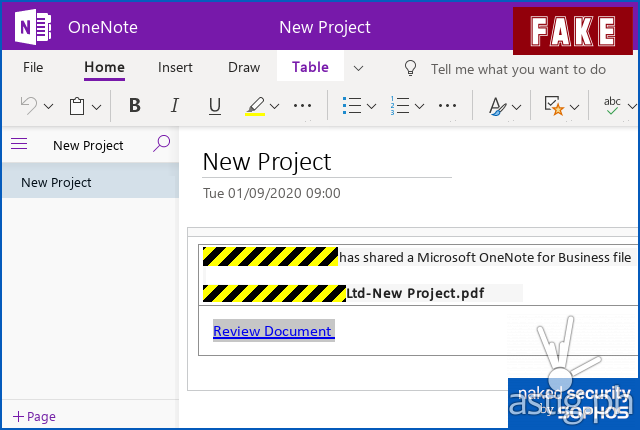Open the Draw tab
The width and height of the screenshot is (640, 430).
click(244, 68)
